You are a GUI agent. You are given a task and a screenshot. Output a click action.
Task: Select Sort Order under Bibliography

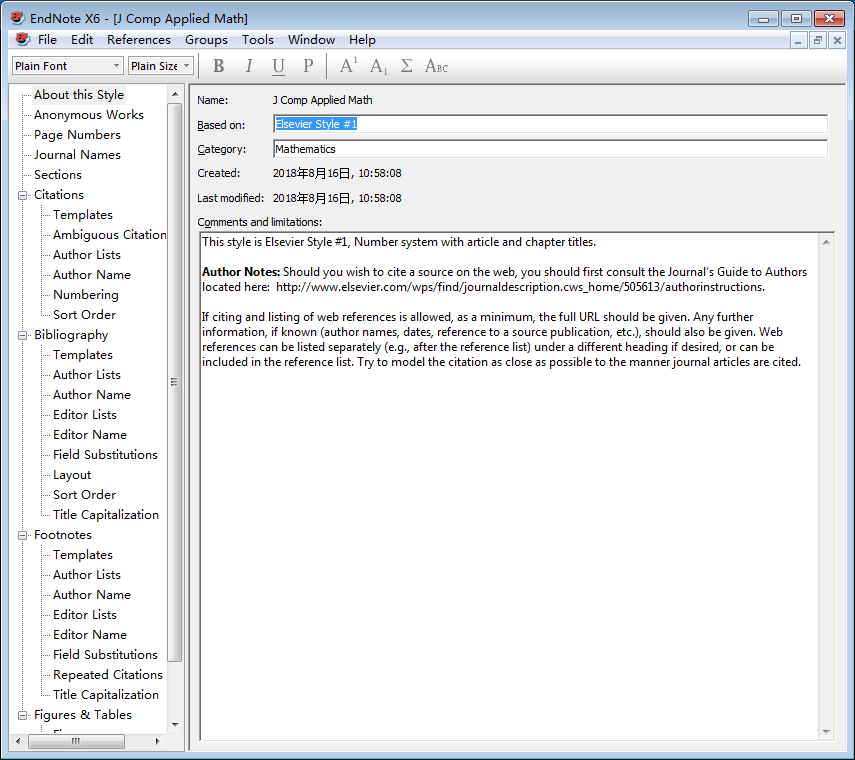(x=85, y=495)
